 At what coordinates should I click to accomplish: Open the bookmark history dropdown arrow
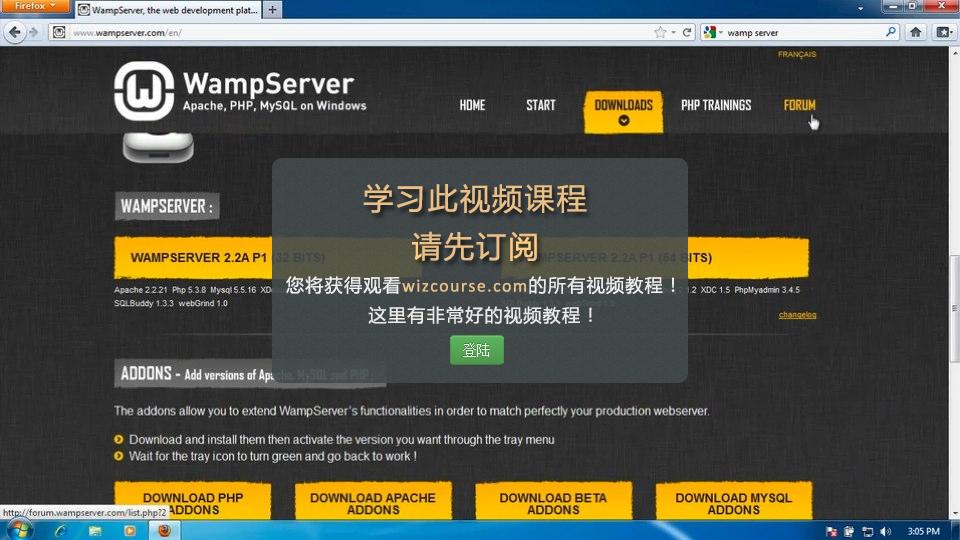pos(673,32)
